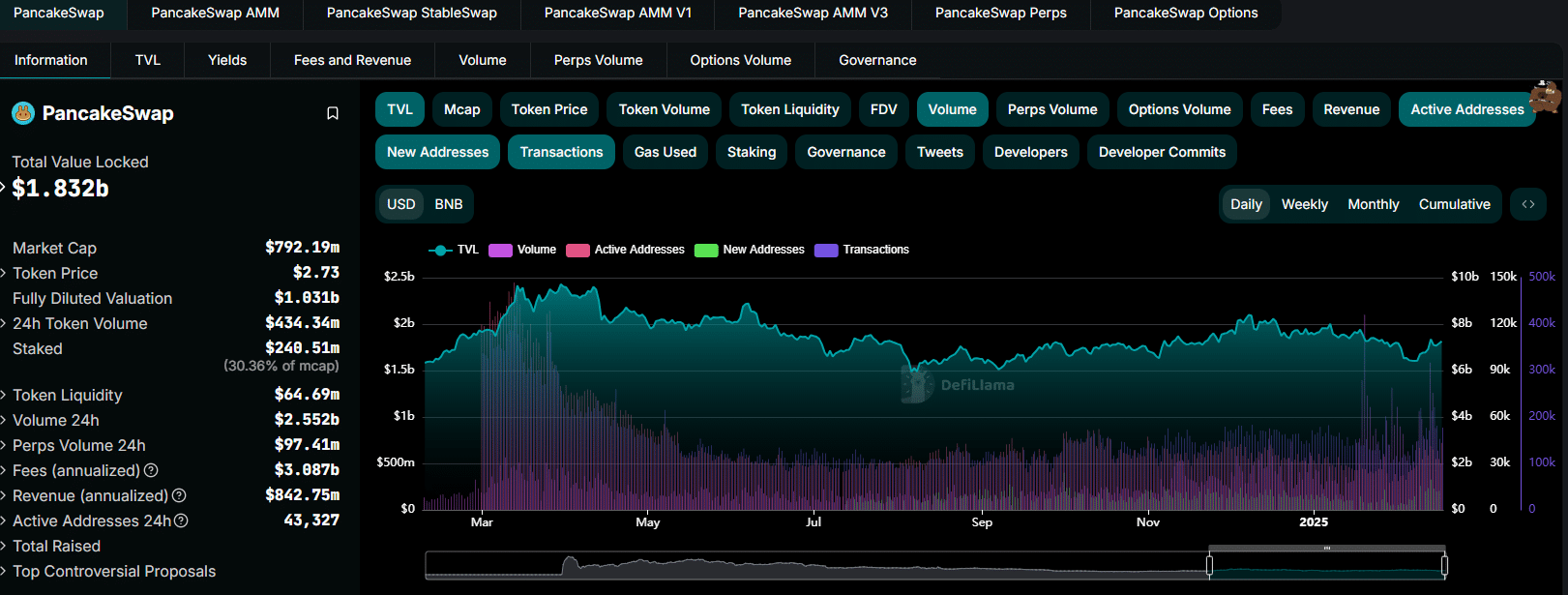1568x595 pixels.
Task: Open the embed chart code icon
Action: [x=1528, y=204]
